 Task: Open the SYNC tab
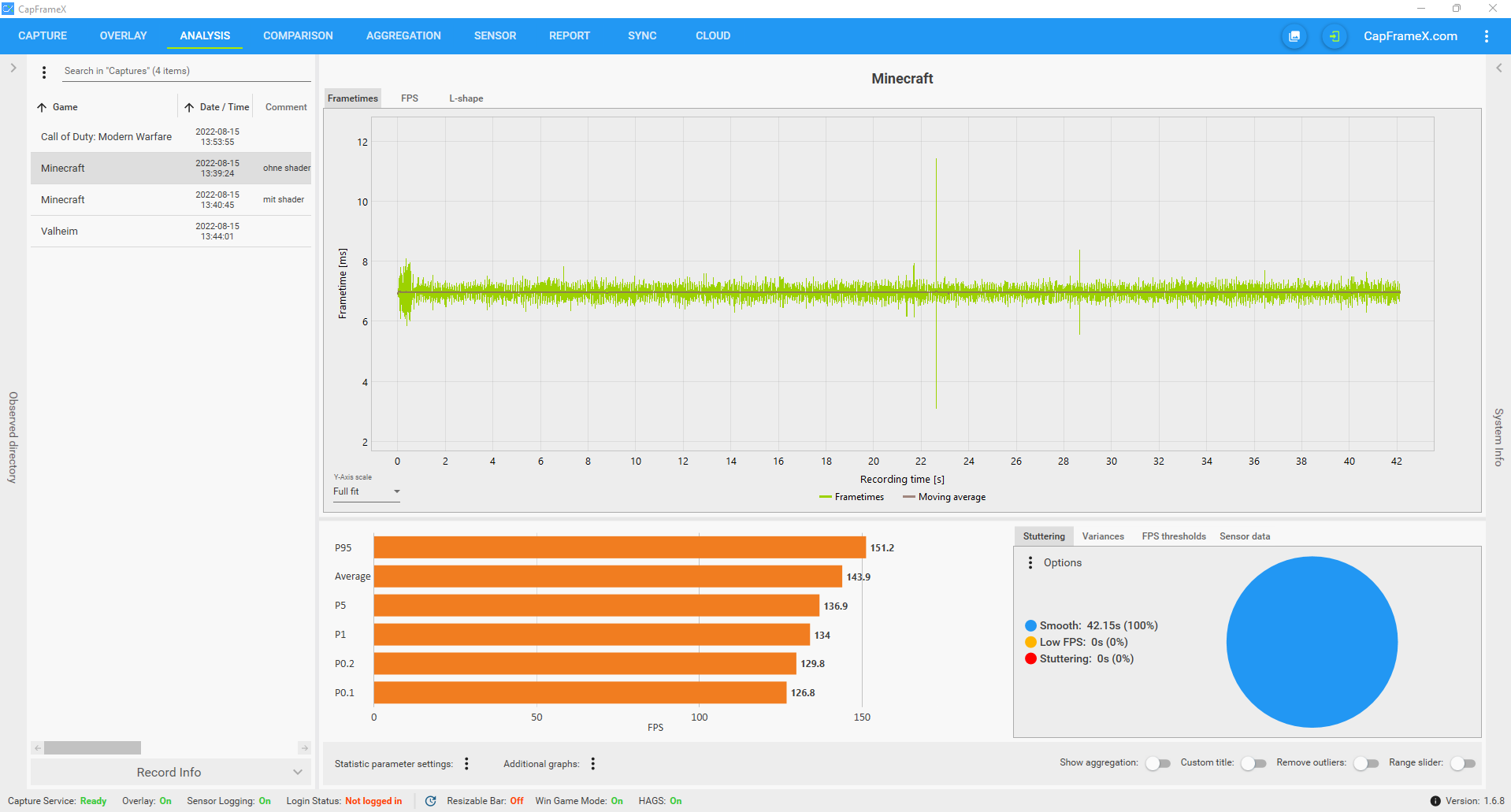pos(642,36)
